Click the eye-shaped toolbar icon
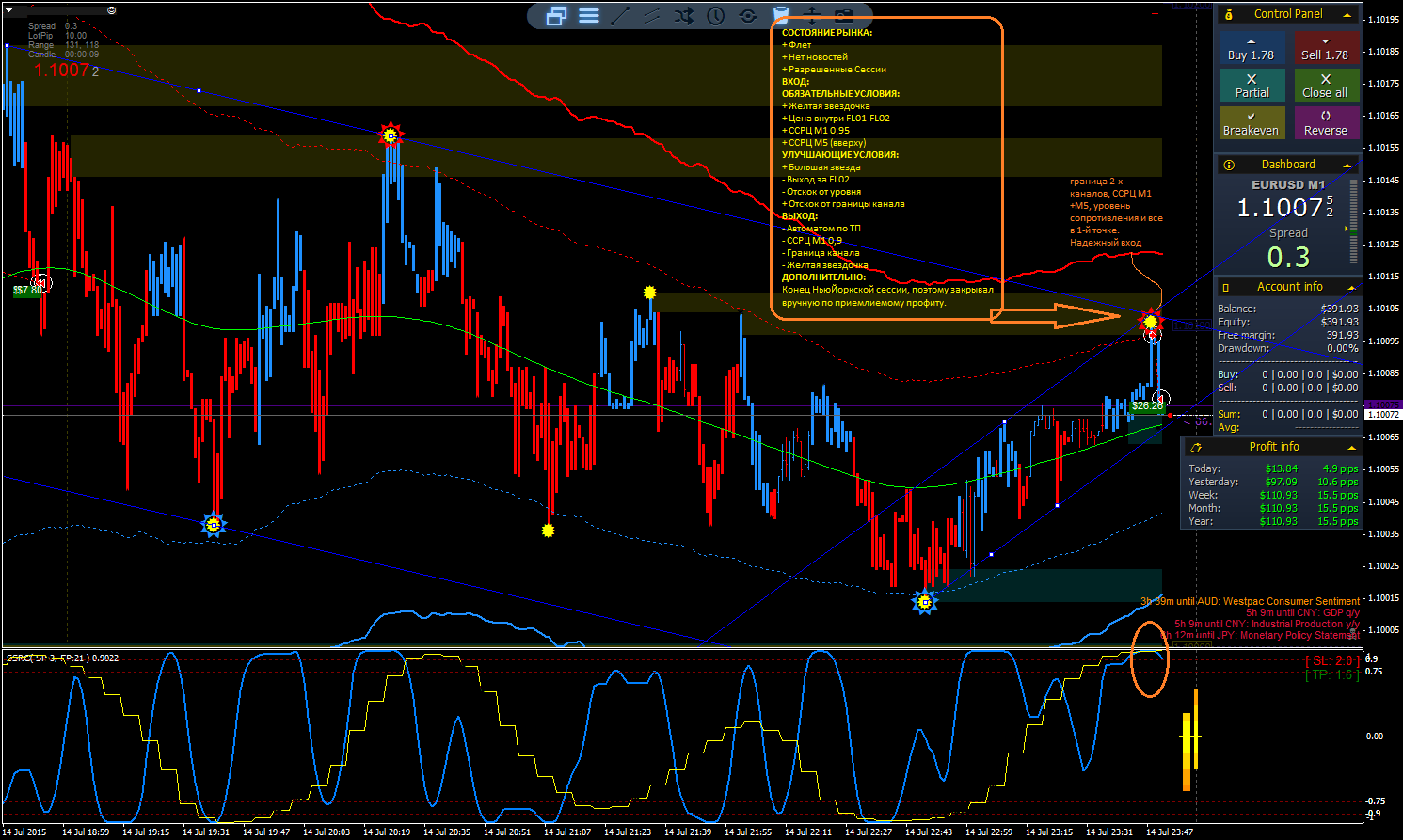The height and width of the screenshot is (840, 1403). (x=748, y=16)
